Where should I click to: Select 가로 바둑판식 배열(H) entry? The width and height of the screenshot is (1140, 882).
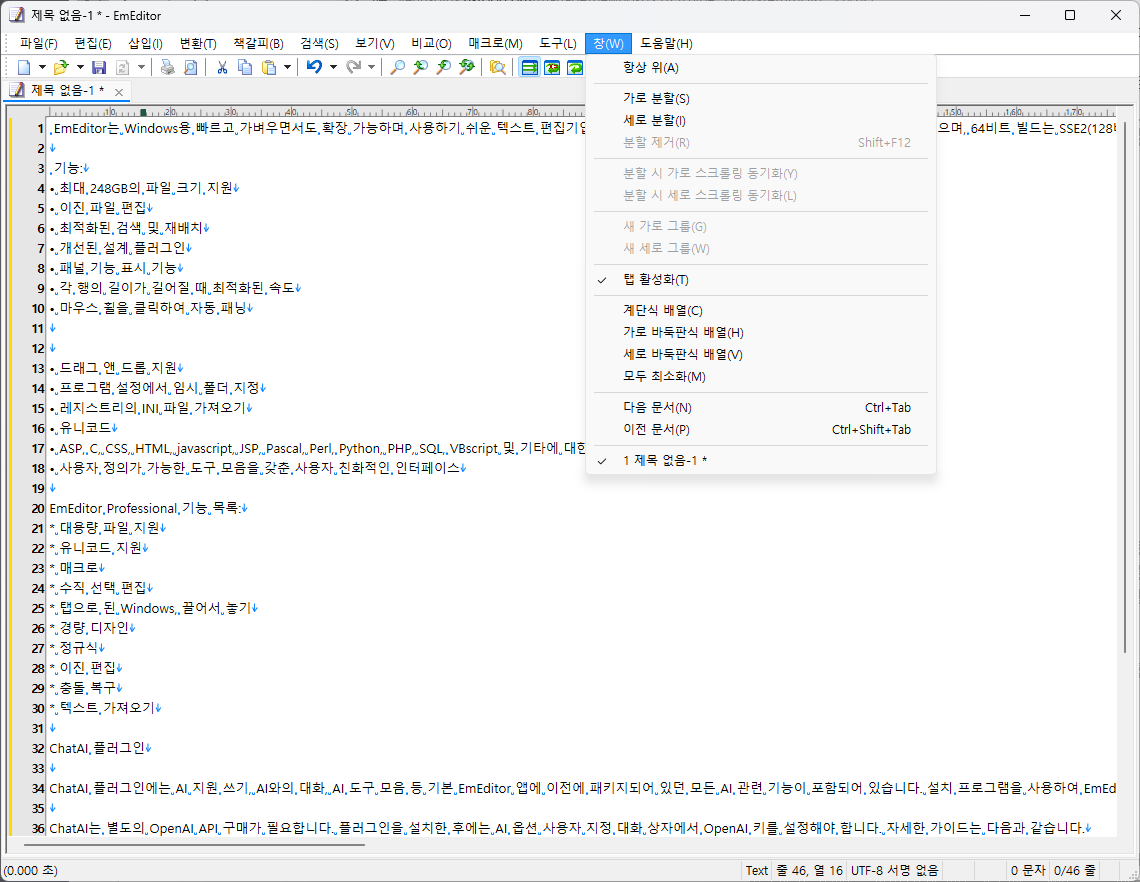point(760,332)
